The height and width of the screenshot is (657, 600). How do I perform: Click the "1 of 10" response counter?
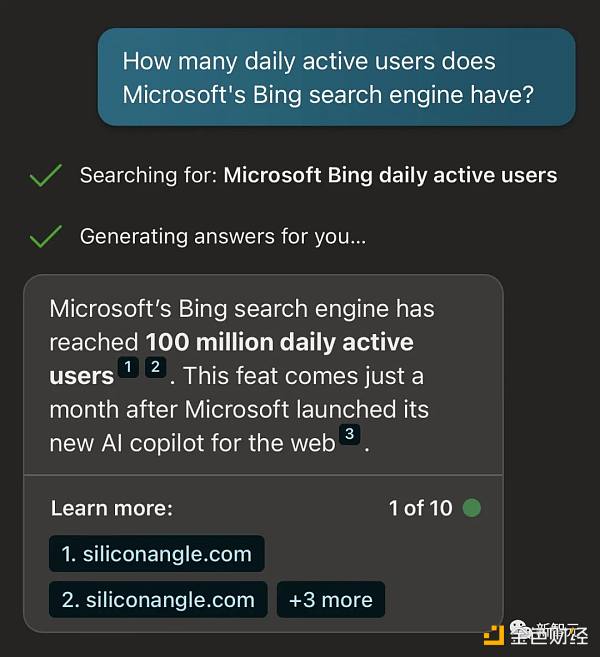point(420,508)
